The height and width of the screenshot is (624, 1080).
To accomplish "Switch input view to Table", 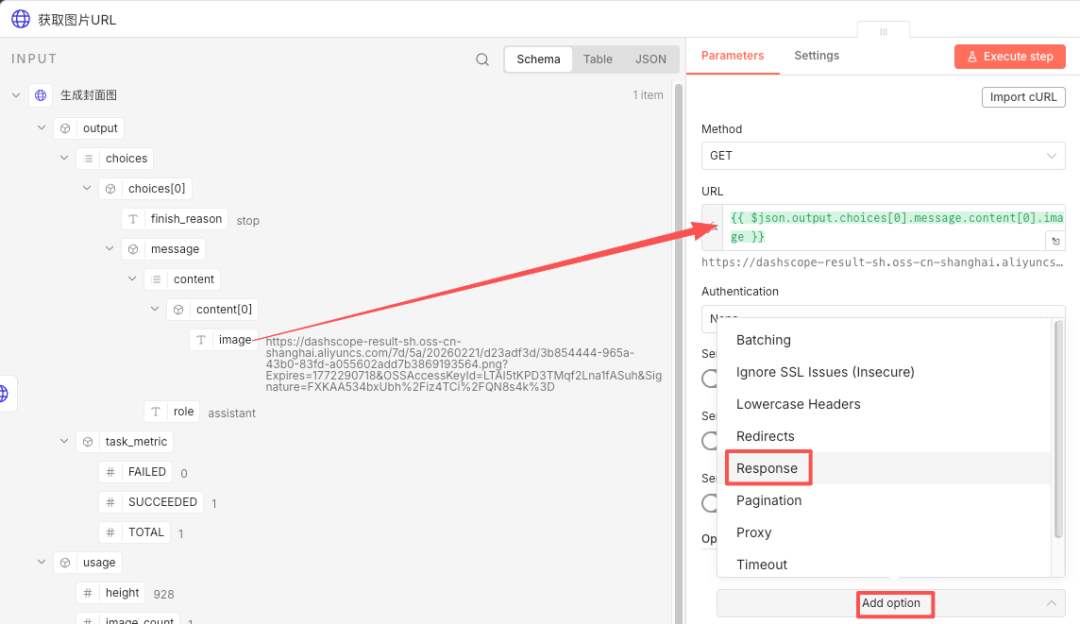I will 597,60.
